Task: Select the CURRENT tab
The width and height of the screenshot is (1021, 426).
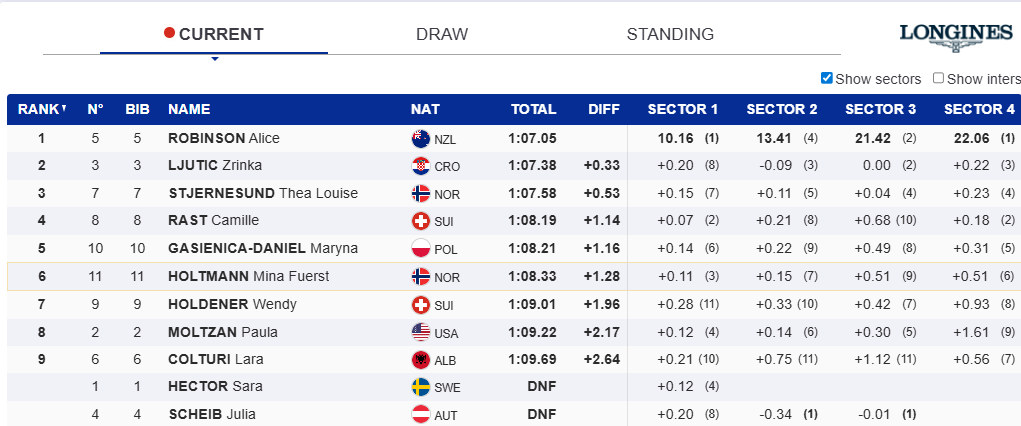Action: click(221, 34)
